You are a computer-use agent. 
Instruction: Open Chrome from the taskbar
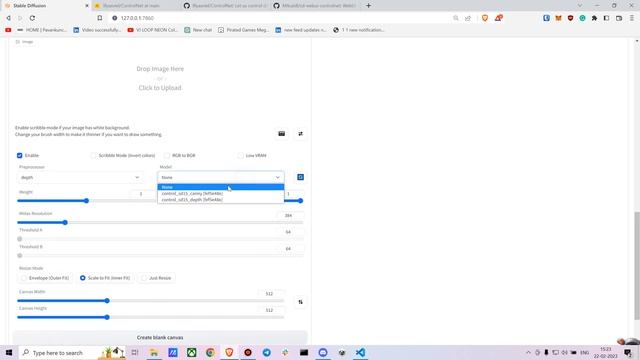coord(210,353)
